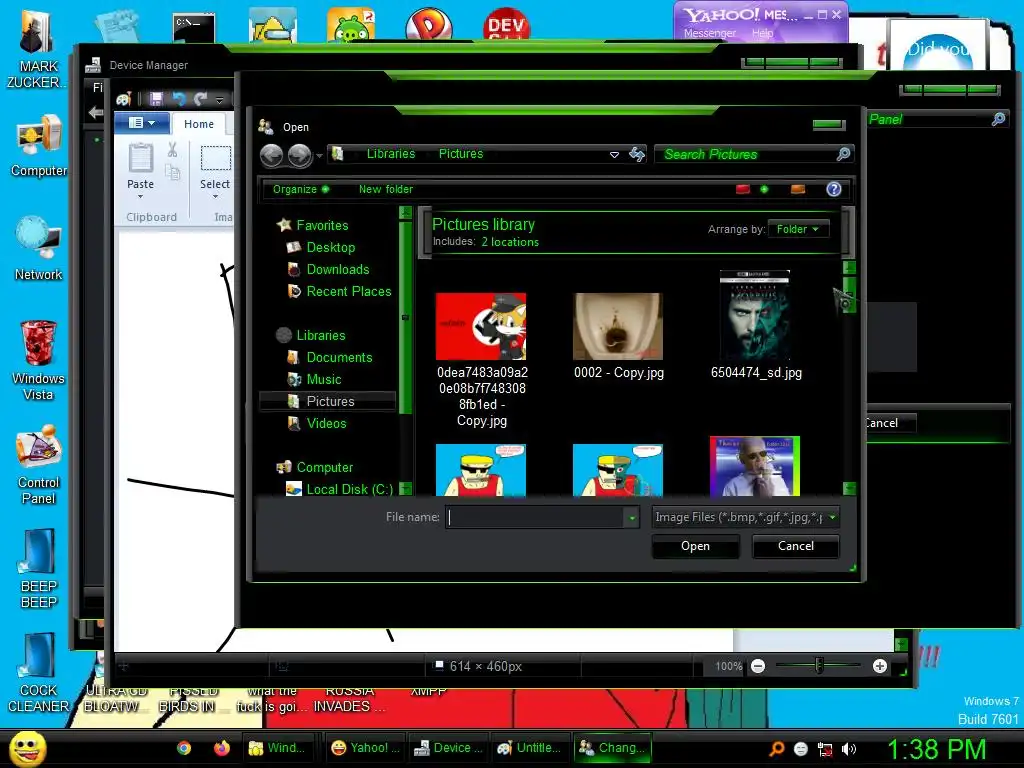Open the Arrange by Folder dropdown
This screenshot has height=768, width=1024.
[798, 229]
